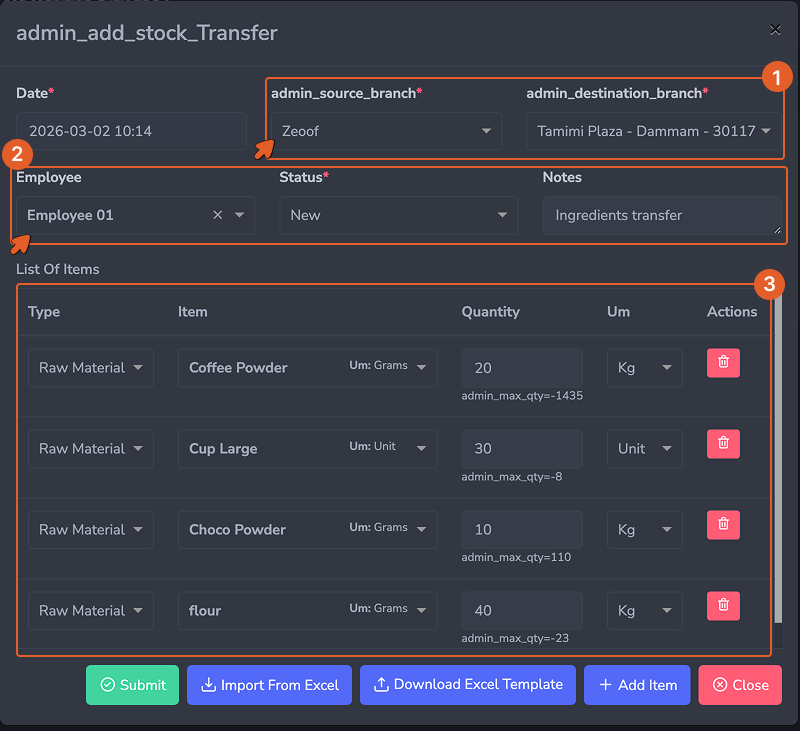Add a new item row
Screen dimensions: 800x731
(x=637, y=685)
